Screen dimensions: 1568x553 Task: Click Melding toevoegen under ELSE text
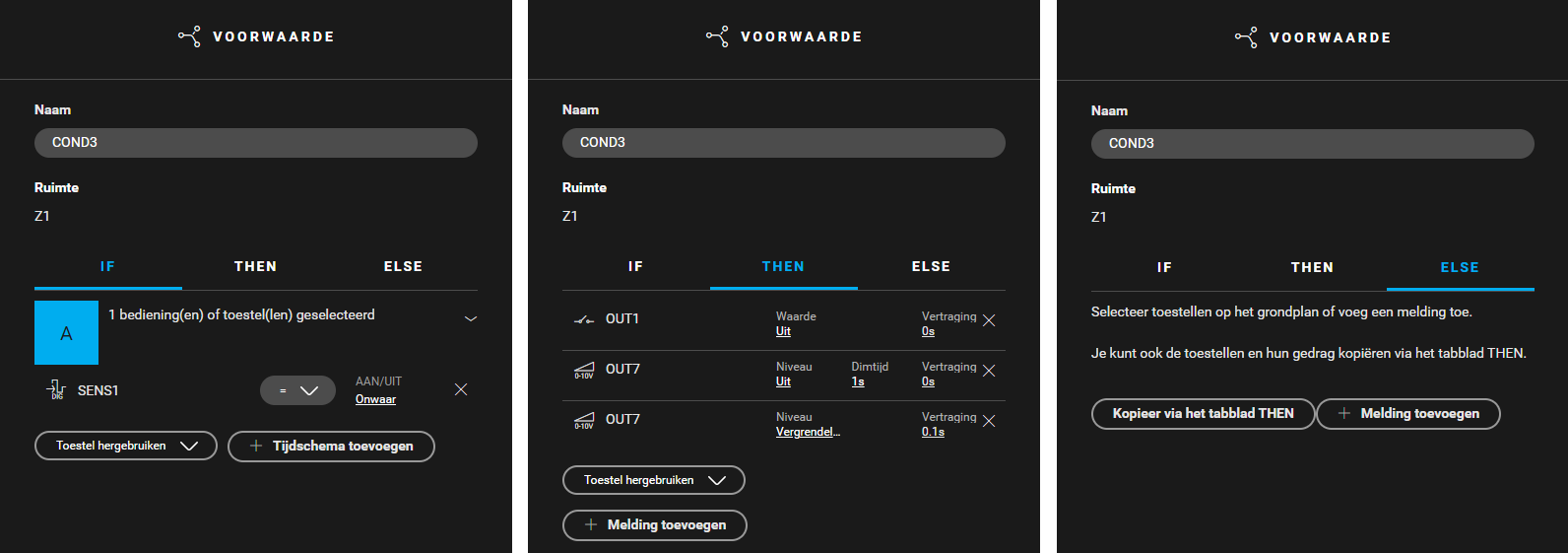point(1408,413)
